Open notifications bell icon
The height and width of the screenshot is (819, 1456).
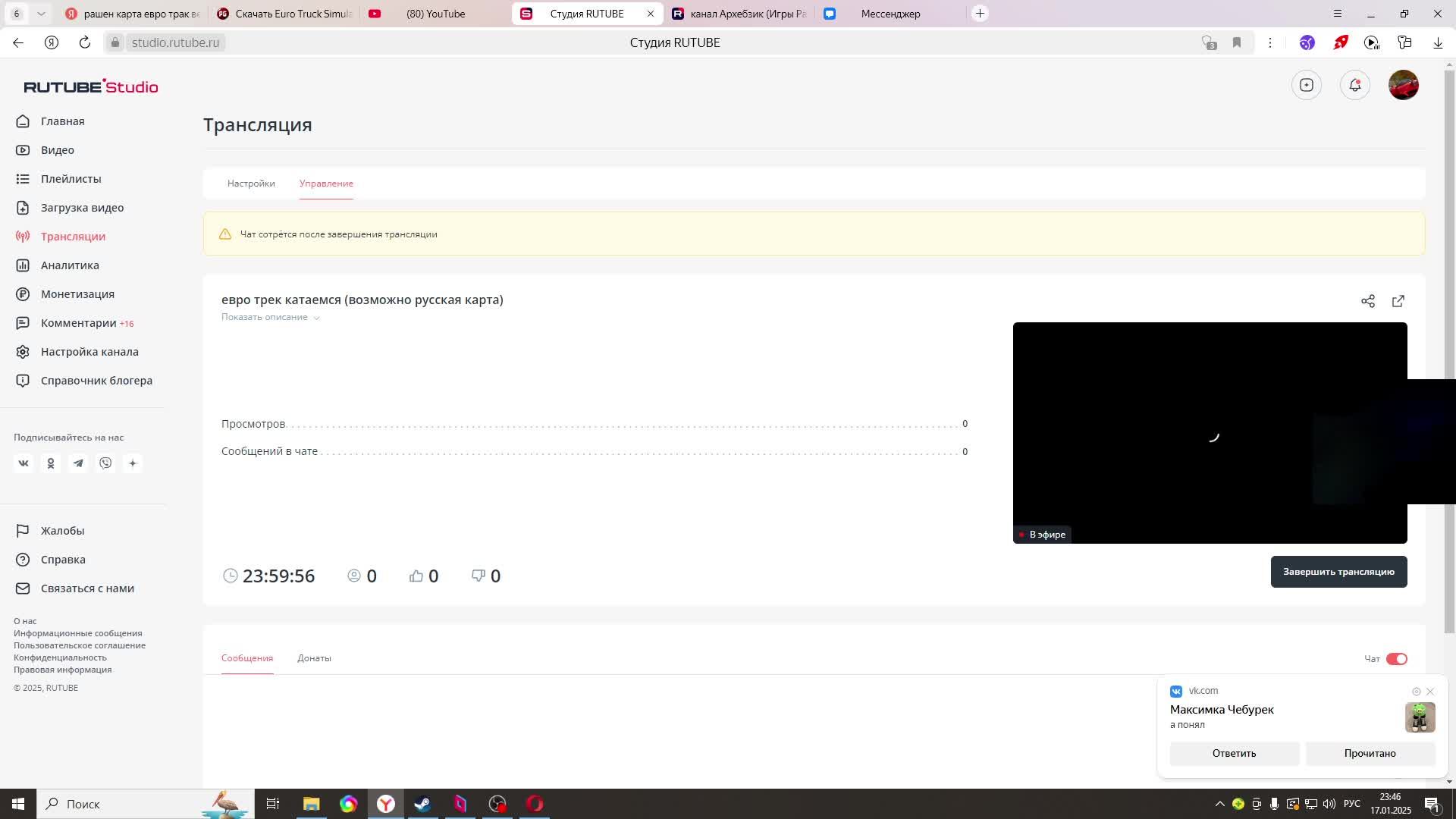(x=1354, y=85)
